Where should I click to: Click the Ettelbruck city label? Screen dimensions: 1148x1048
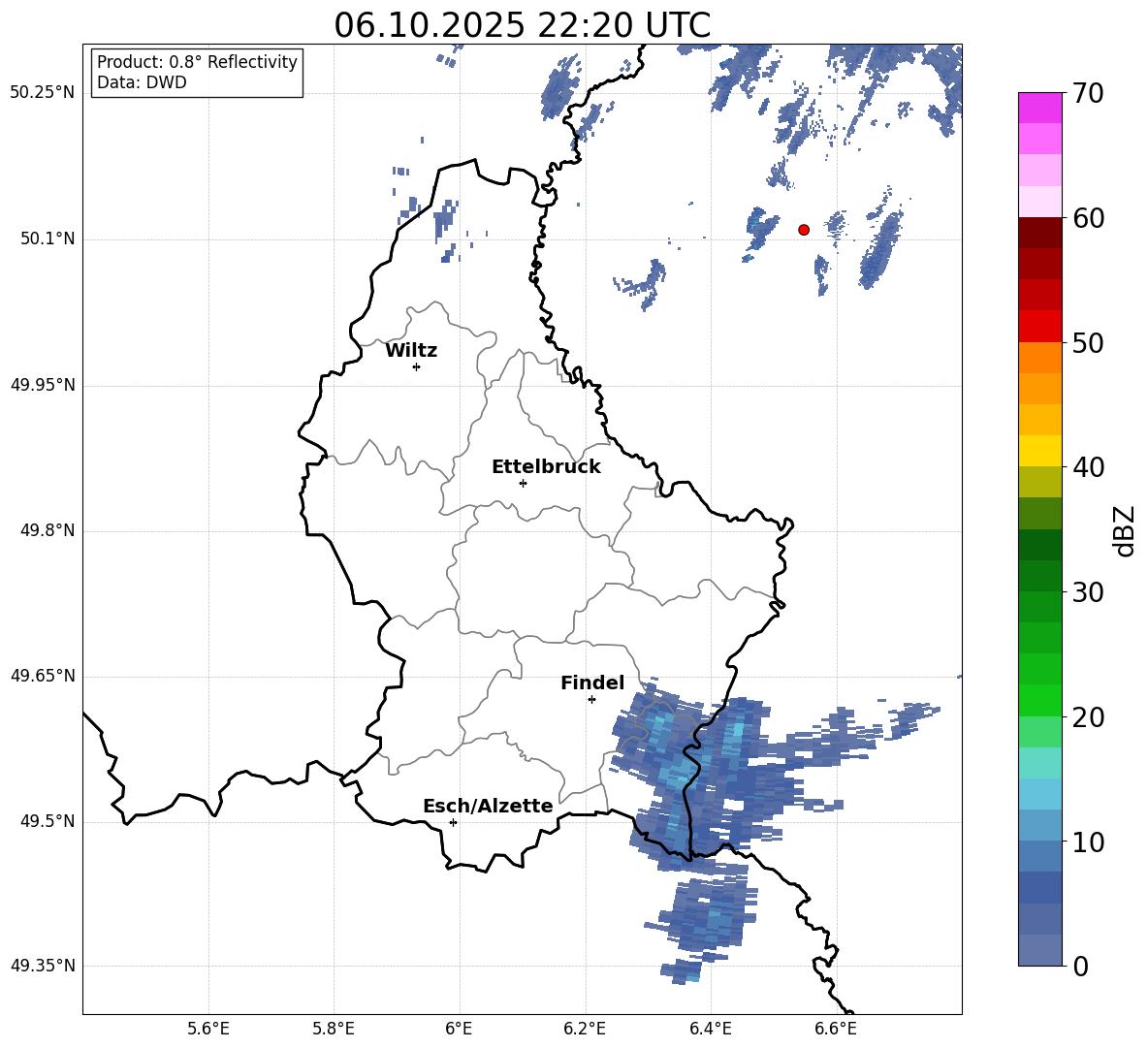(546, 467)
